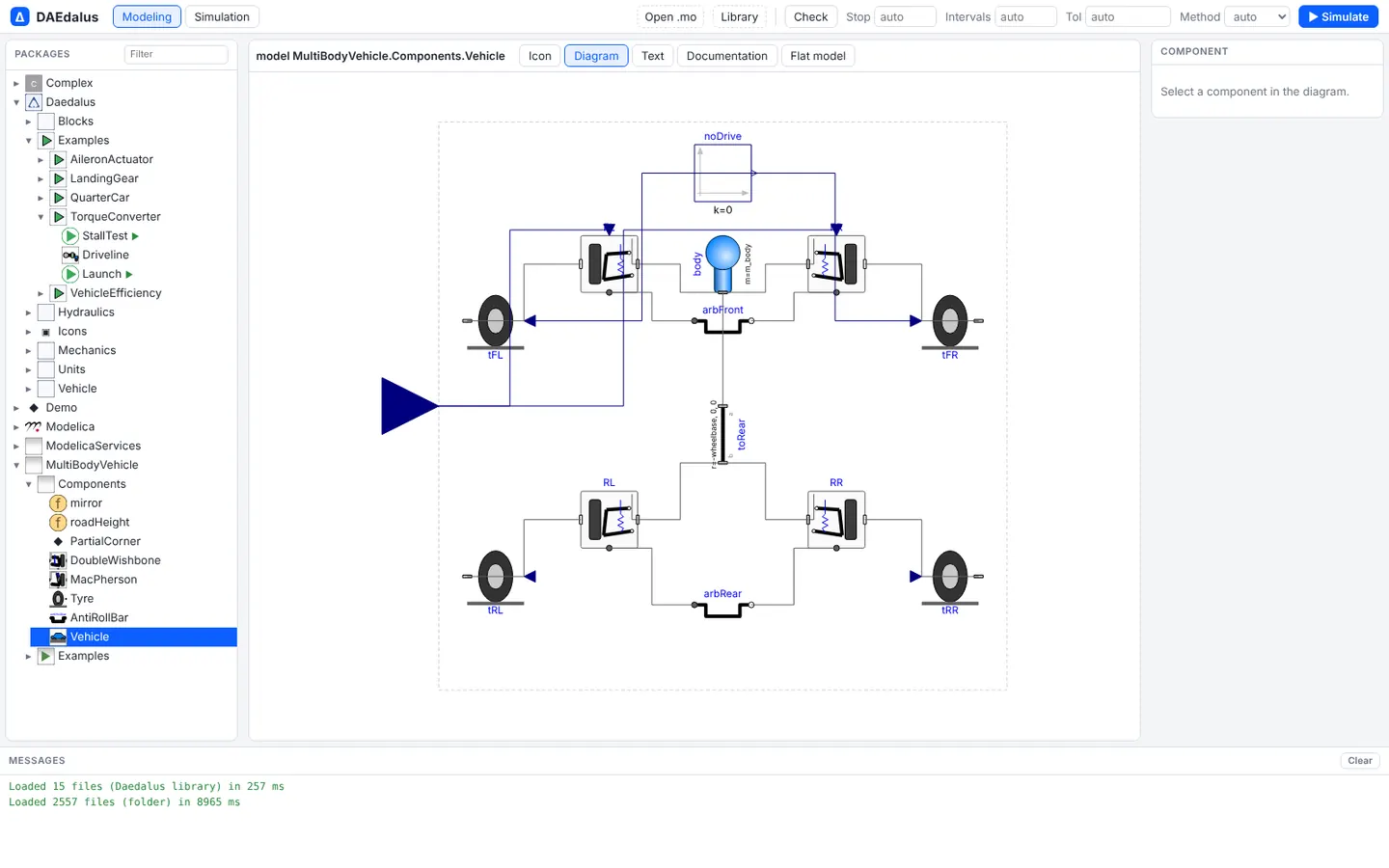Open the Icon view tab
Image resolution: width=1389 pixels, height=868 pixels.
click(x=540, y=56)
